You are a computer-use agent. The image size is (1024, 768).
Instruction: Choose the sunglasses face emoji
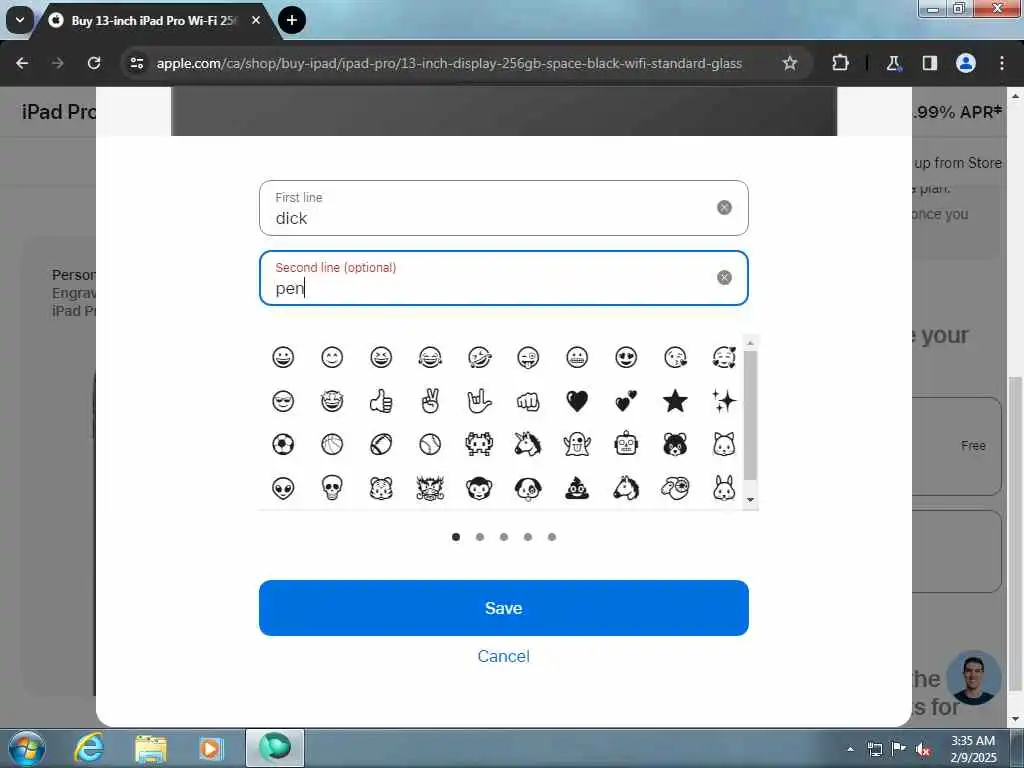(x=283, y=401)
